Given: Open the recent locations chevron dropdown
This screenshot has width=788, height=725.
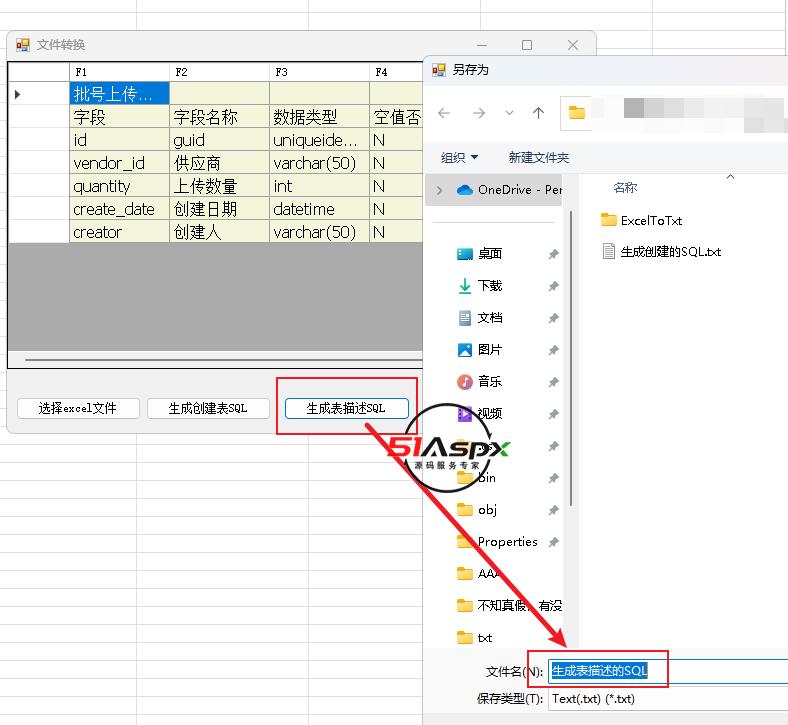Looking at the screenshot, I should coord(509,113).
